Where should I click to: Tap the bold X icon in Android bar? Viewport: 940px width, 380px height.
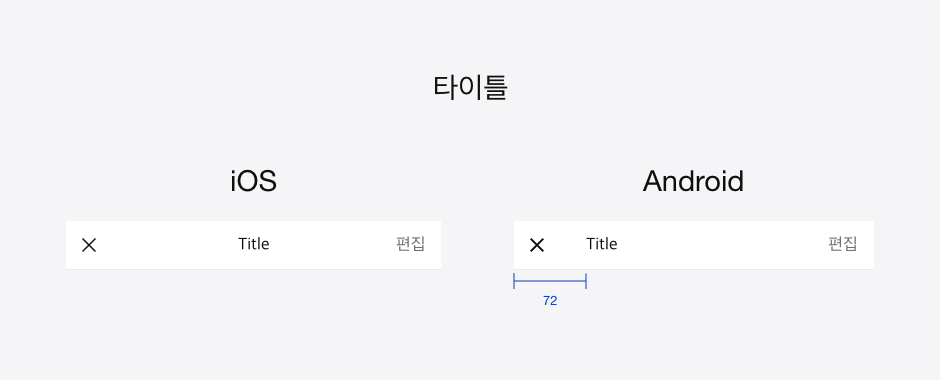tap(537, 245)
